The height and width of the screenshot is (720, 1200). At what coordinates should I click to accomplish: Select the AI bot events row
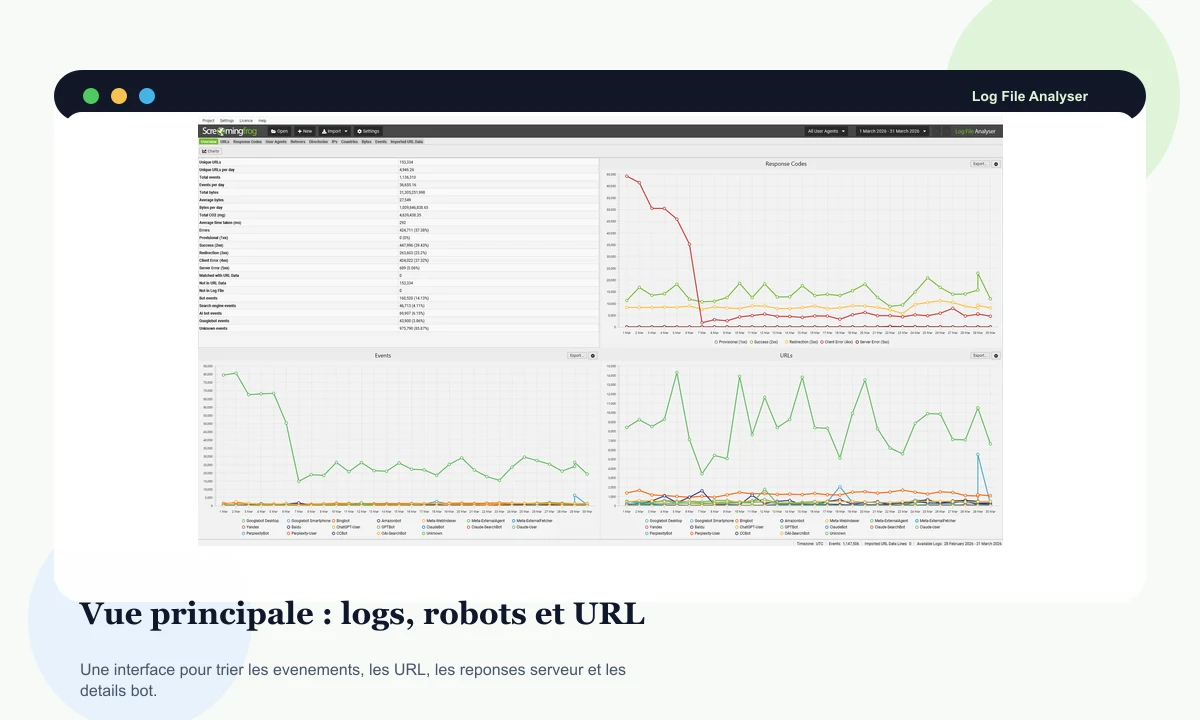(398, 313)
